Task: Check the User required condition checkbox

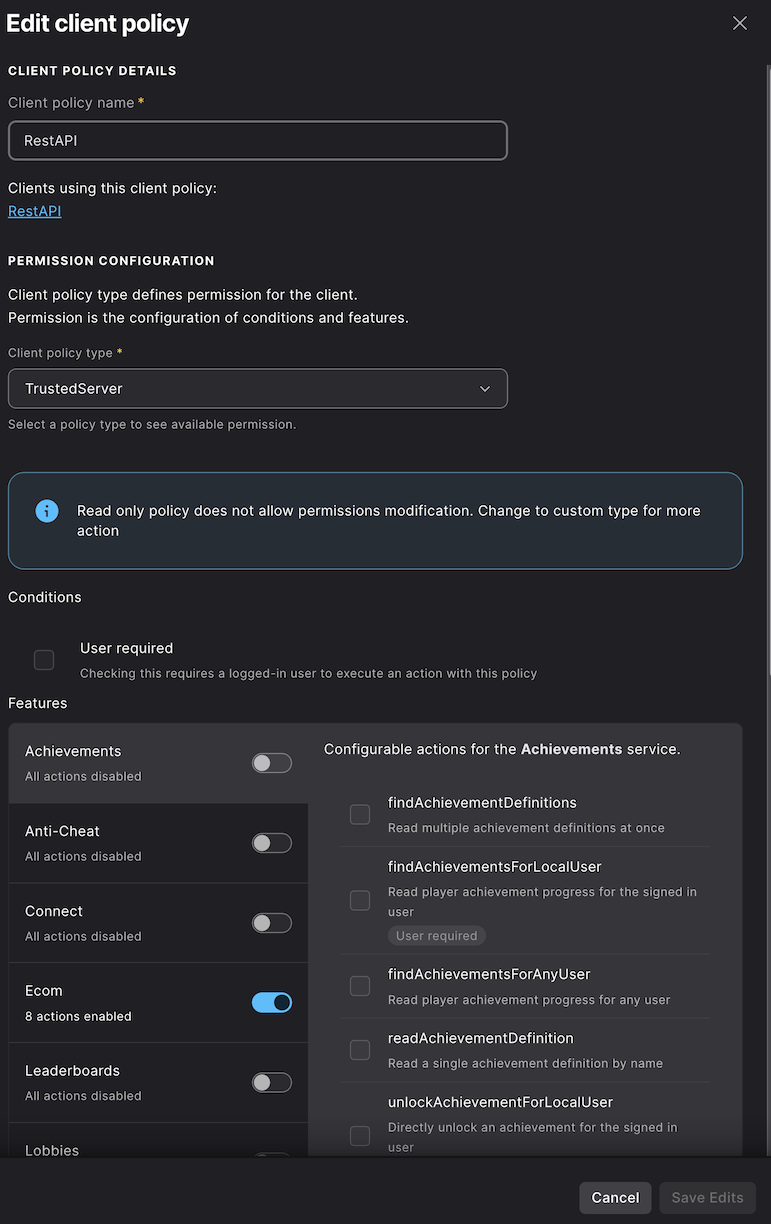Action: click(44, 660)
